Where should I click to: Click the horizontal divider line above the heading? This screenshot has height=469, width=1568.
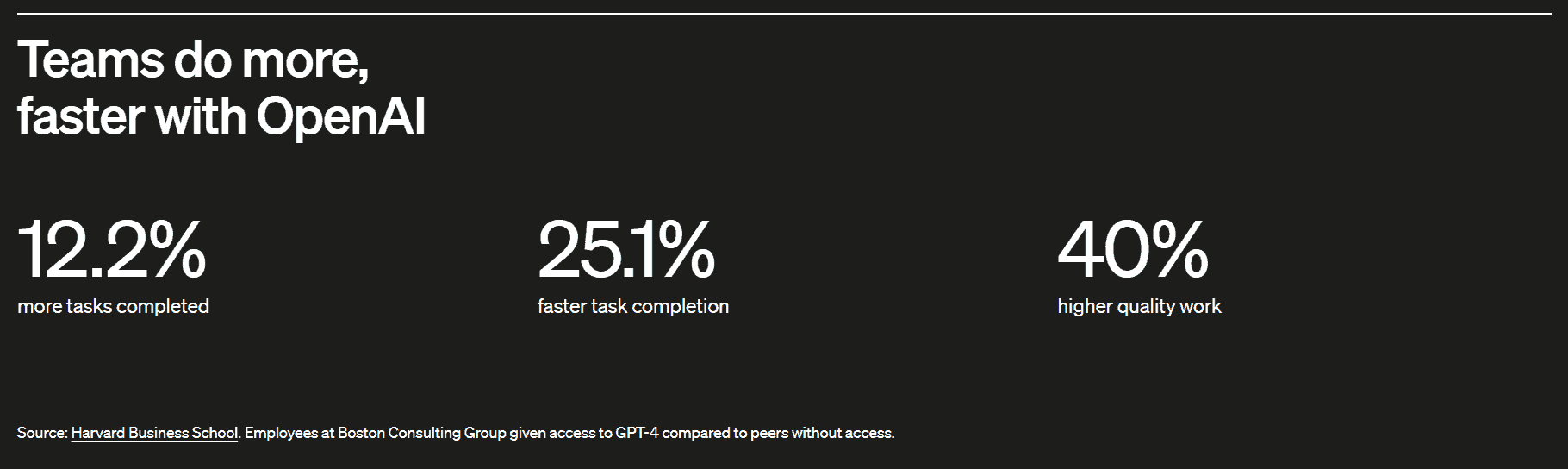coord(784,14)
